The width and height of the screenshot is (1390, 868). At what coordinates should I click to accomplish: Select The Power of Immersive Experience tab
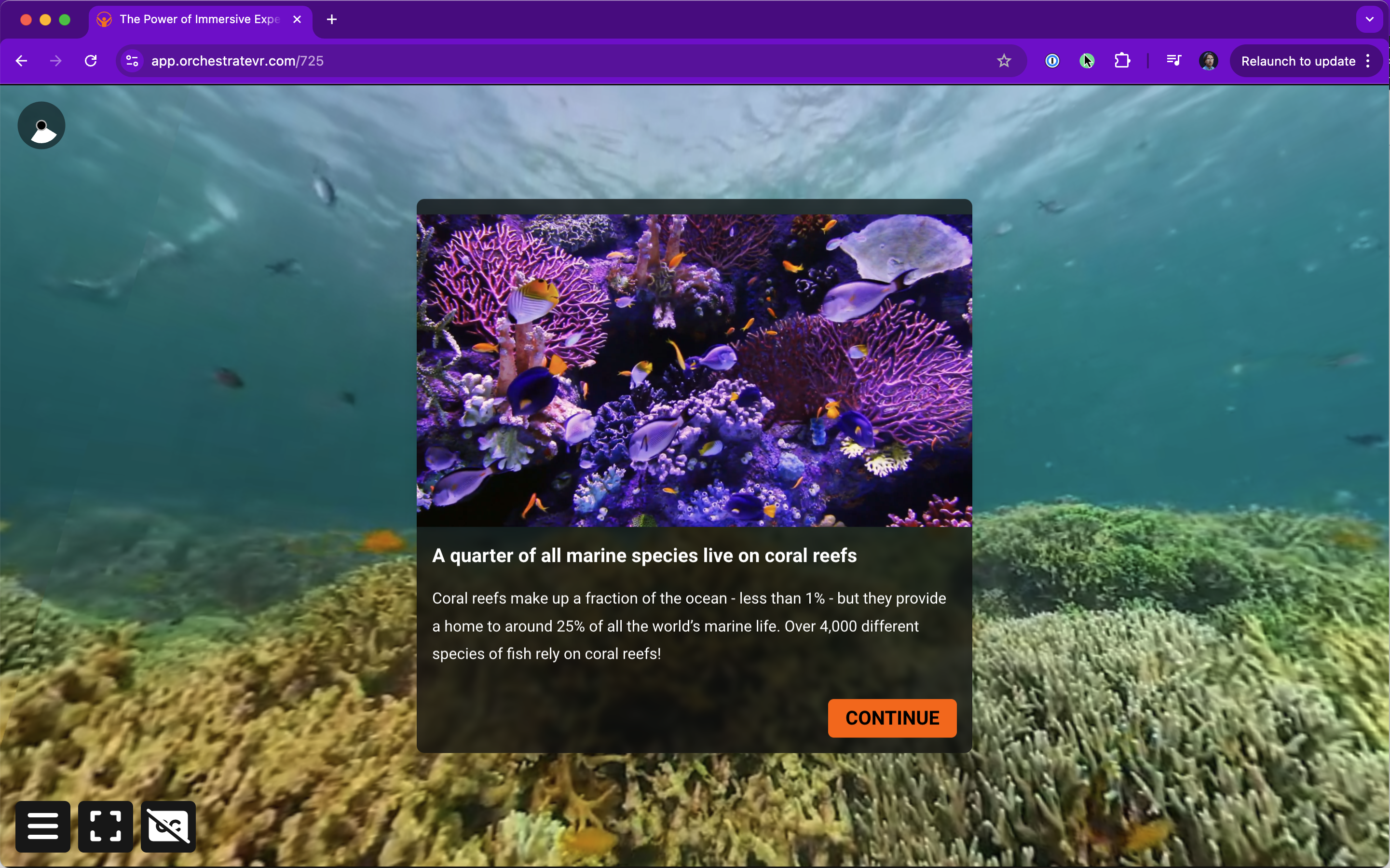coord(199,19)
